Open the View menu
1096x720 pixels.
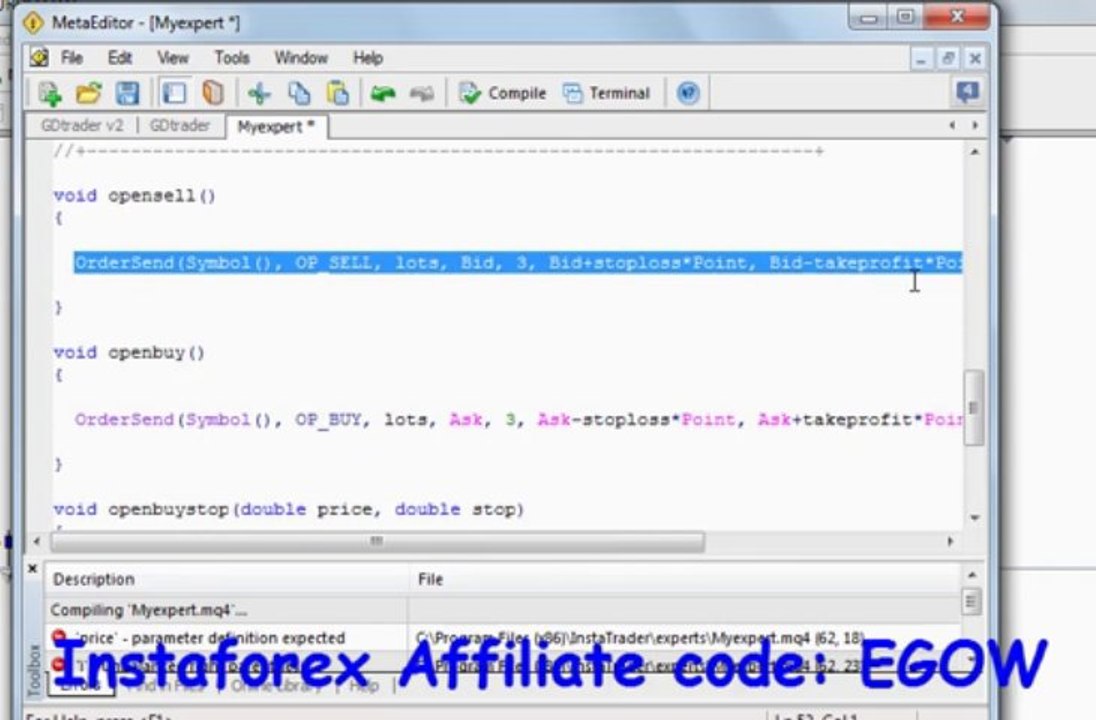pyautogui.click(x=173, y=57)
